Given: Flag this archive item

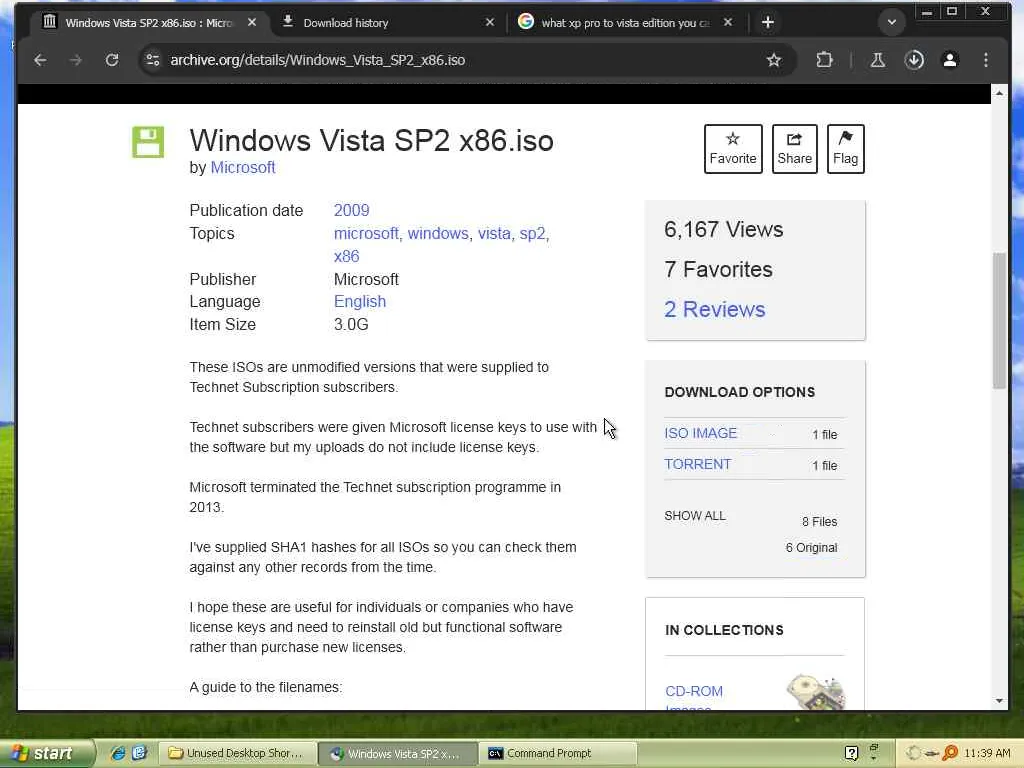Looking at the screenshot, I should coord(845,149).
